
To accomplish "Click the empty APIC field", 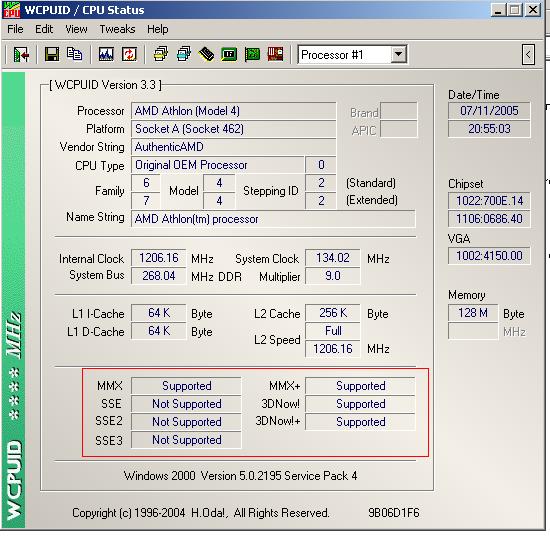I will coord(399,129).
